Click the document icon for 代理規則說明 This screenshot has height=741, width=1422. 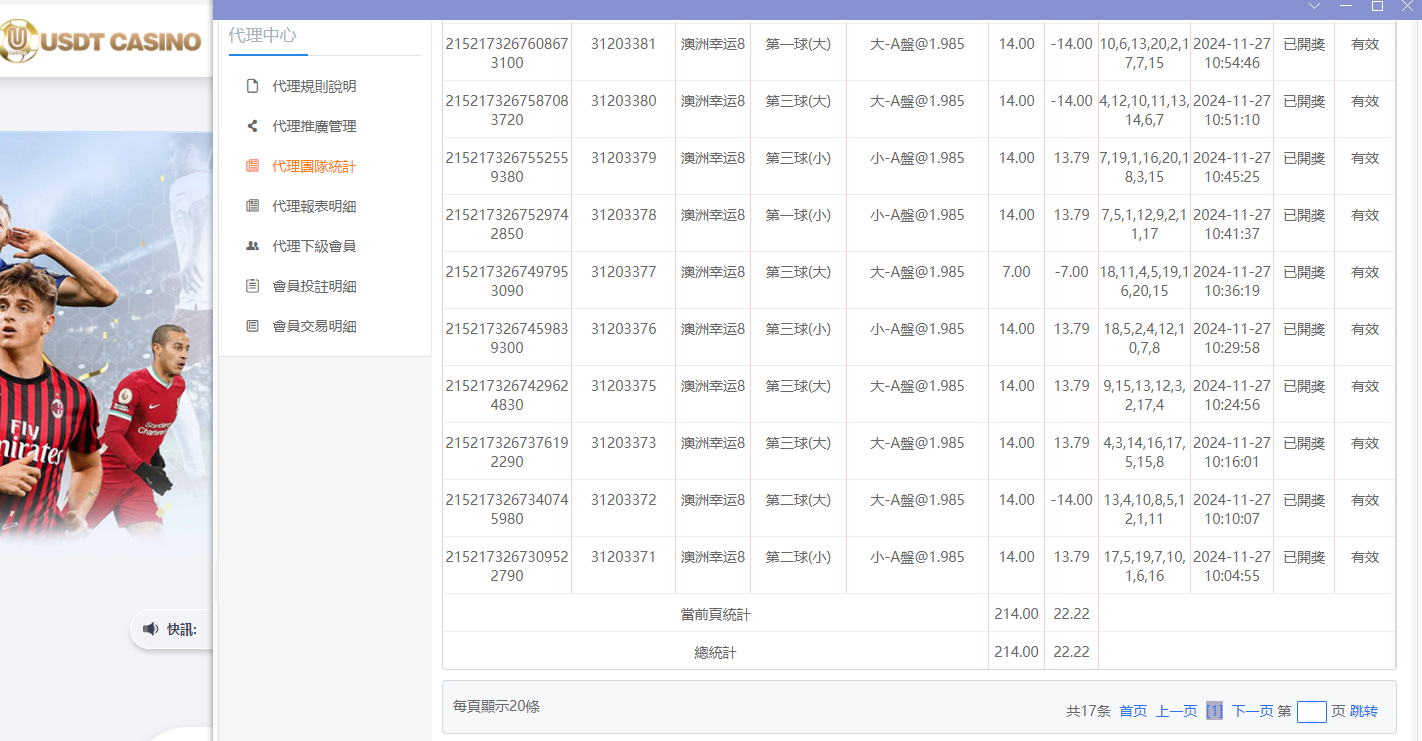click(x=253, y=87)
